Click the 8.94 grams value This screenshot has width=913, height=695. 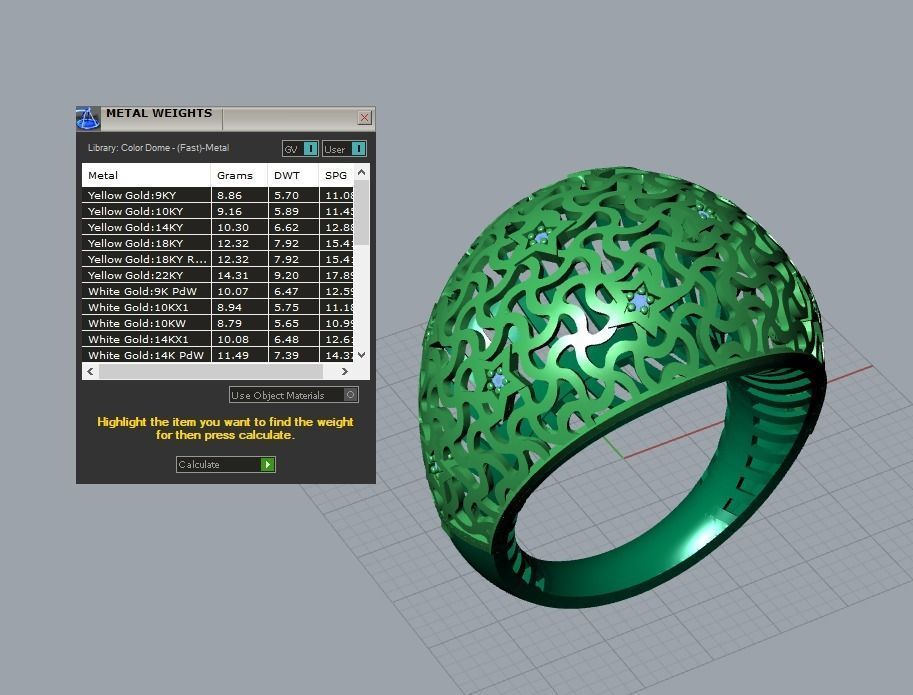pyautogui.click(x=229, y=307)
